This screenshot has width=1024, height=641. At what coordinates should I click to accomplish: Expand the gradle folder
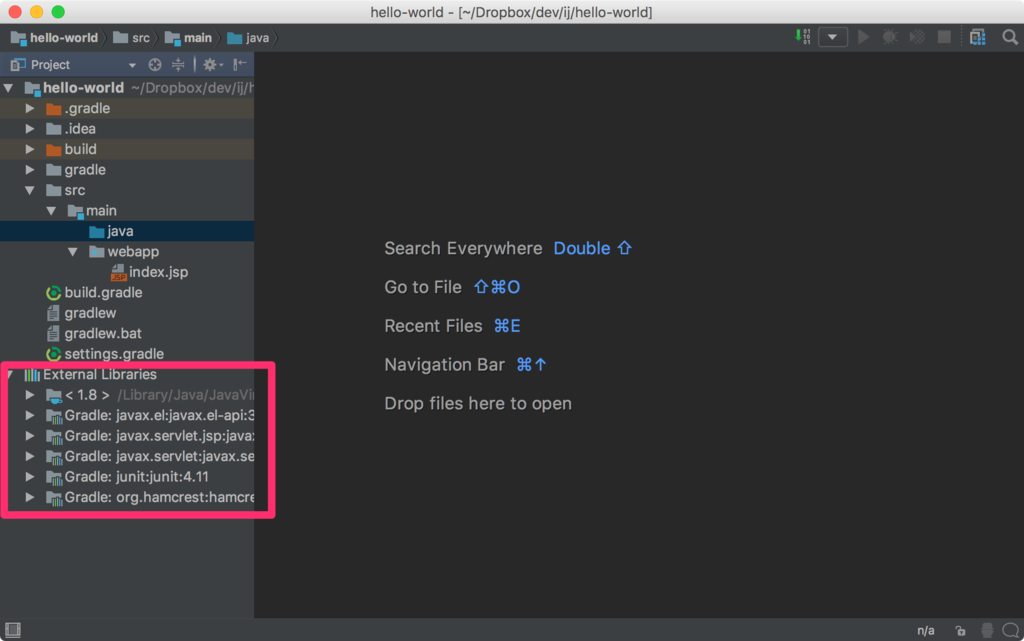click(29, 170)
